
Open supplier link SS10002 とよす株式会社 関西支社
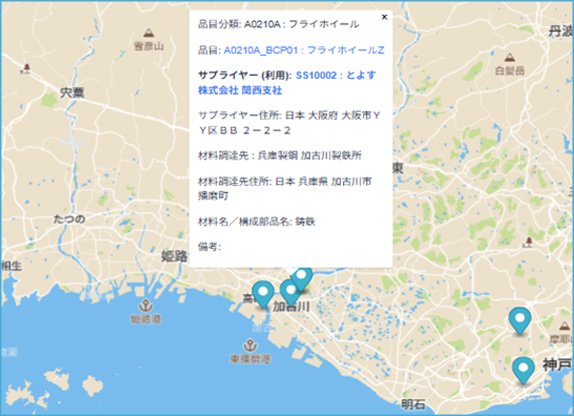(x=287, y=83)
